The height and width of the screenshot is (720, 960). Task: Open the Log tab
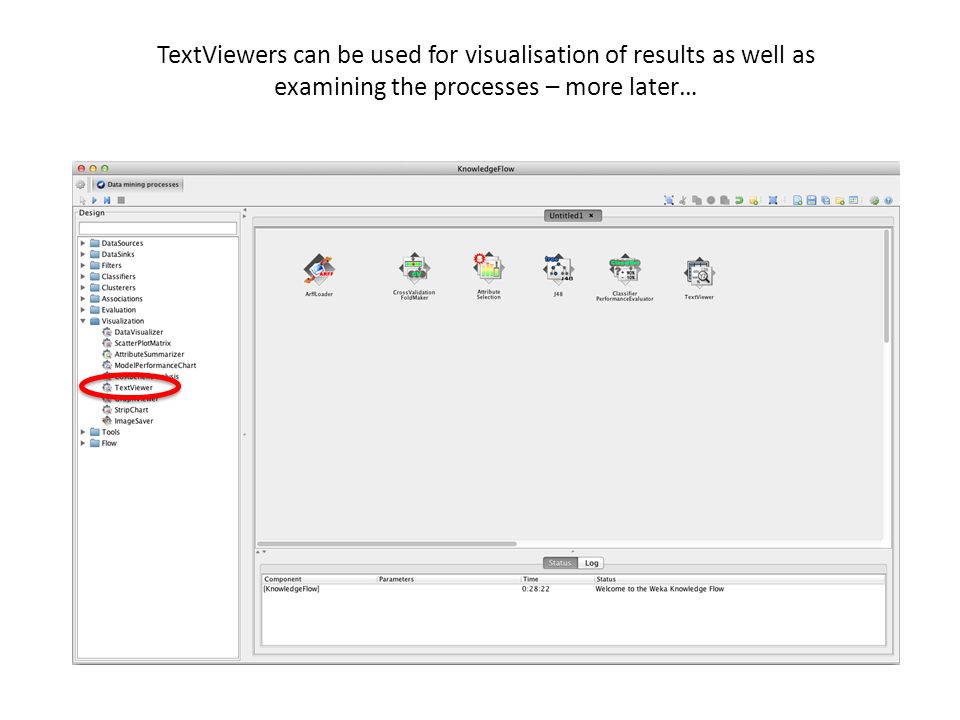(591, 563)
